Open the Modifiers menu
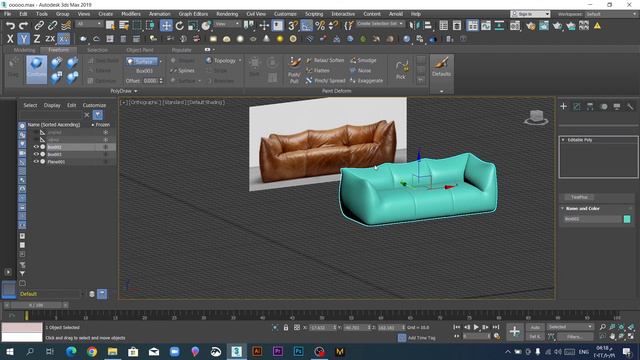 pyautogui.click(x=131, y=14)
